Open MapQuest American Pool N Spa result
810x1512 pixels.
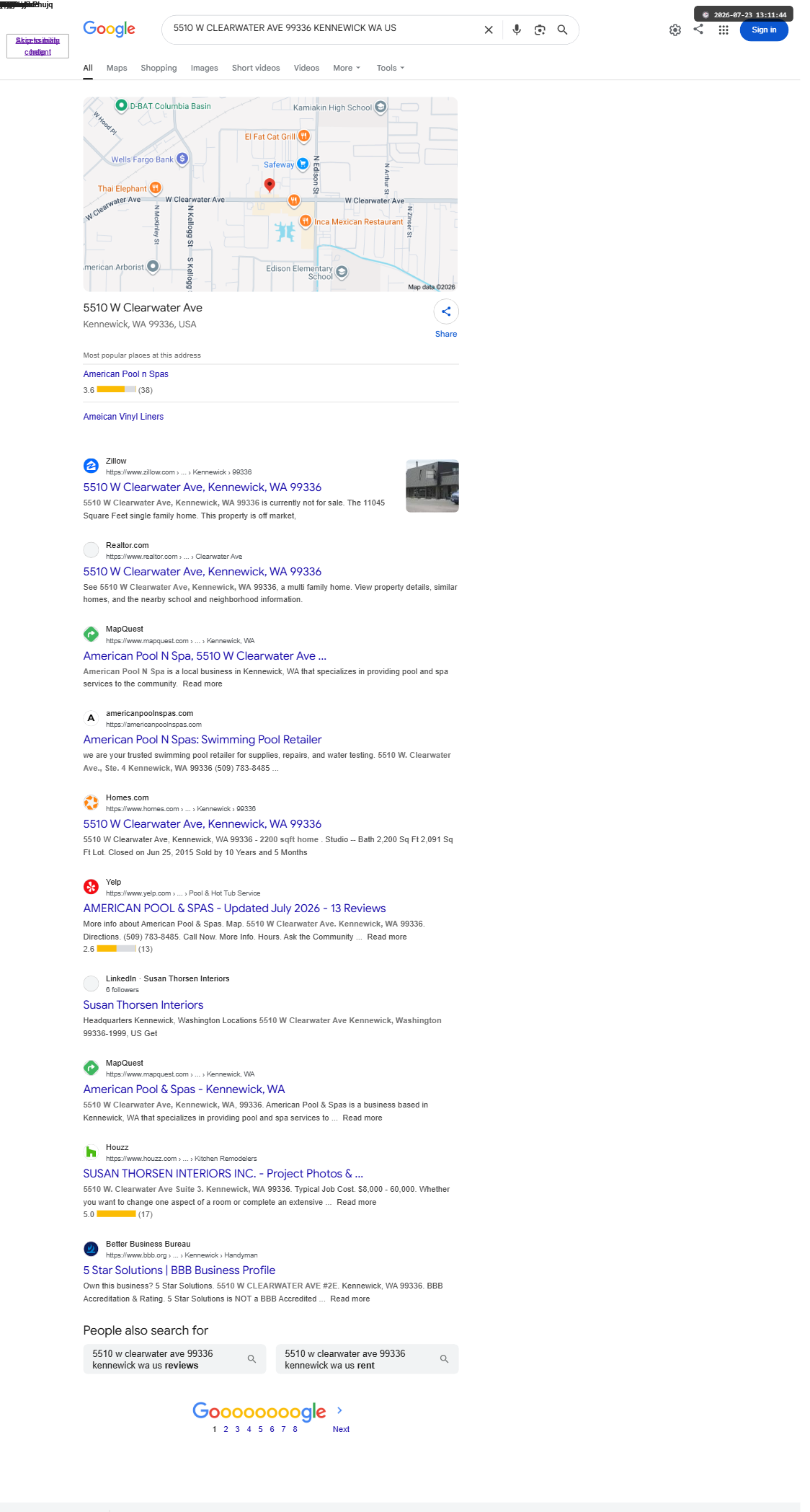[205, 656]
